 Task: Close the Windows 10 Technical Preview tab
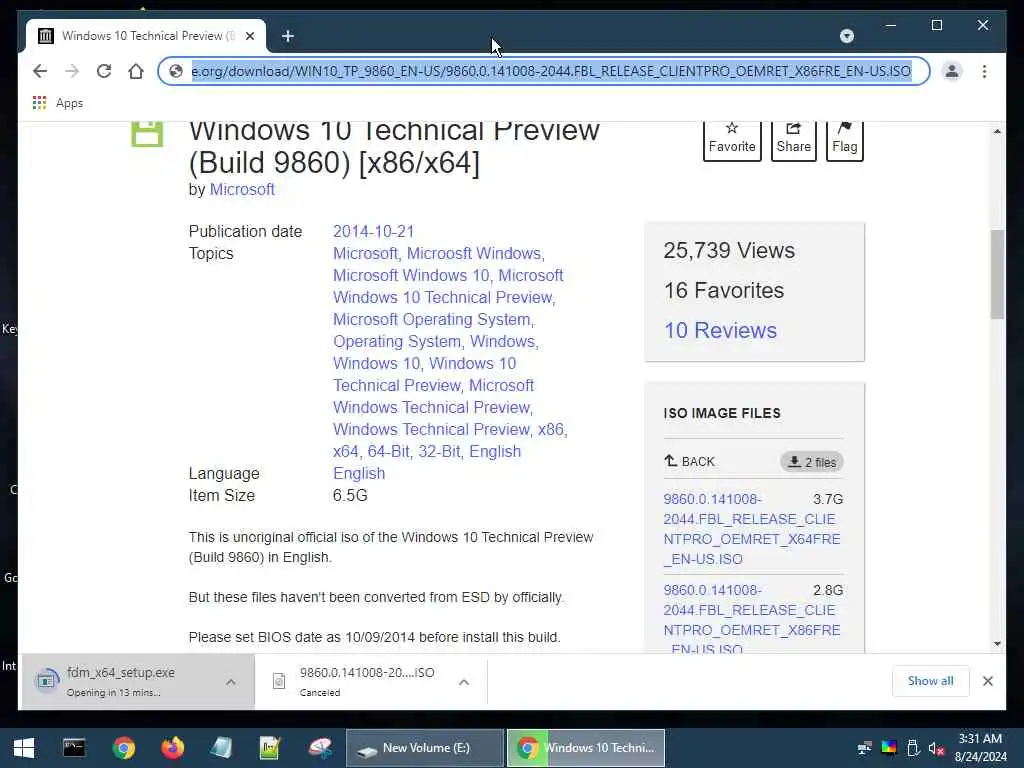coord(250,36)
